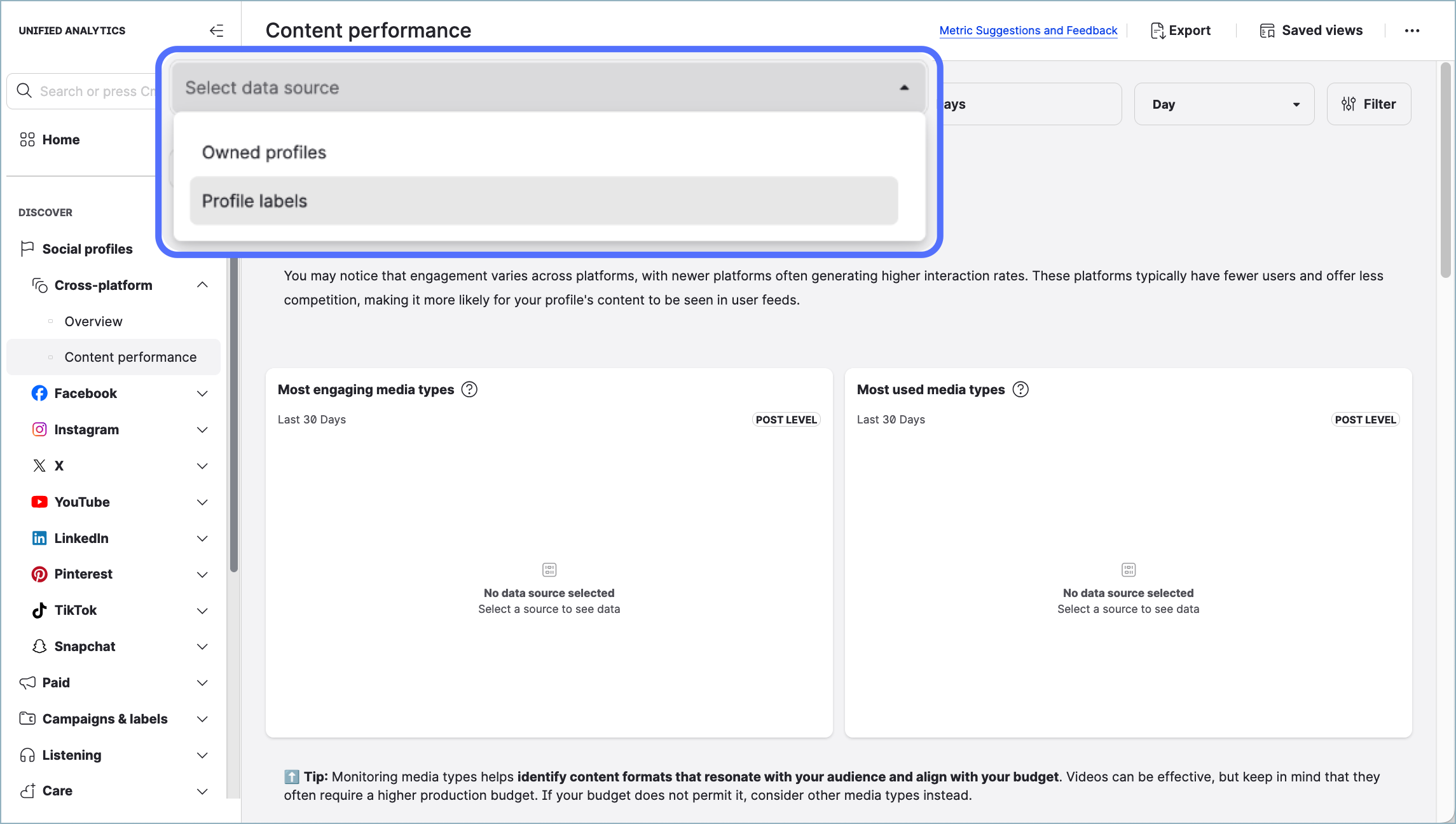Click the page vertical scrollbar
The width and height of the screenshot is (1456, 824).
point(1445,172)
